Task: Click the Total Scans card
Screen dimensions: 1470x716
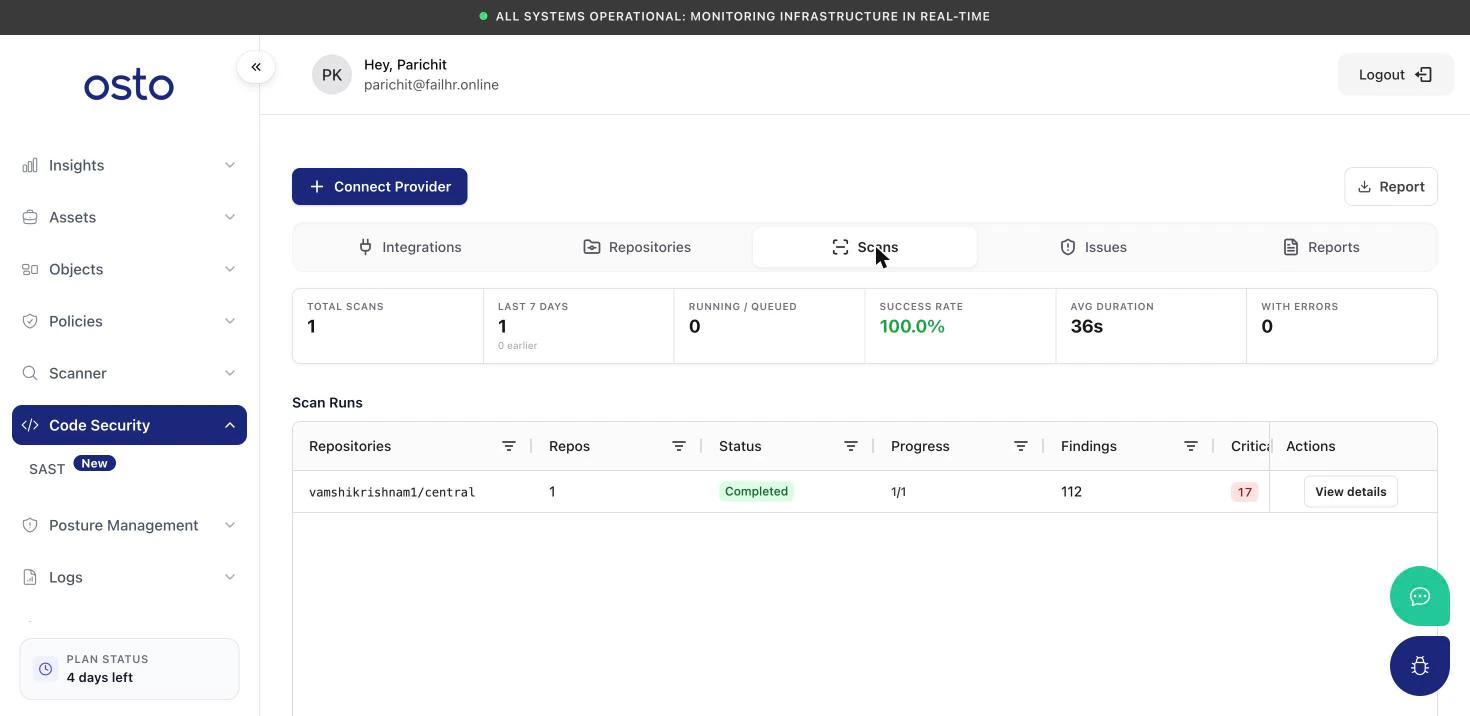Action: (388, 326)
